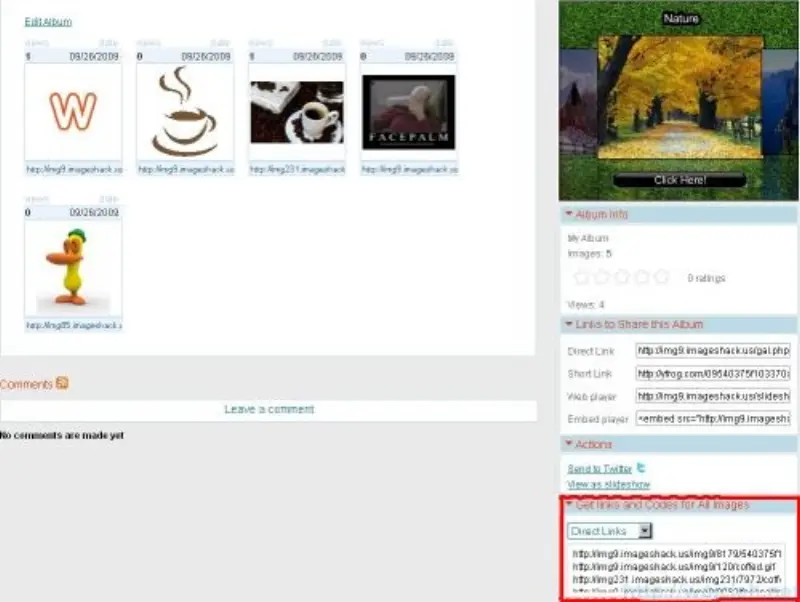Select the Short Link URL field
This screenshot has height=602, width=800.
pos(712,373)
